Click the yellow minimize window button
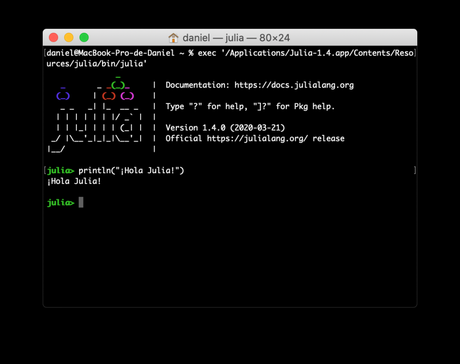 tap(69, 37)
